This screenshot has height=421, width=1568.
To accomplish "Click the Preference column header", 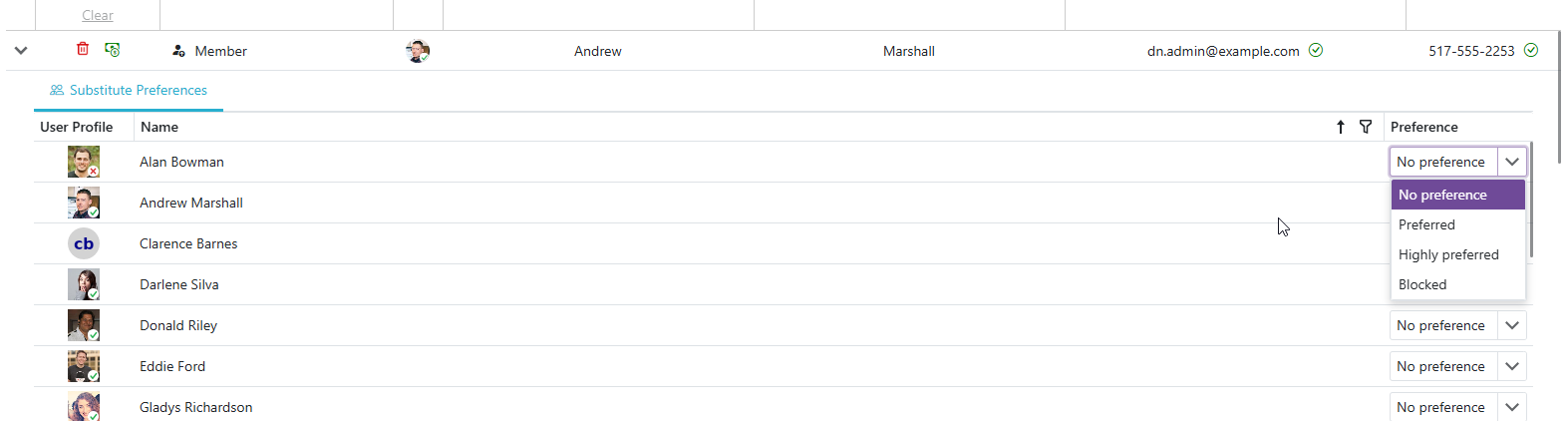I will (1423, 127).
